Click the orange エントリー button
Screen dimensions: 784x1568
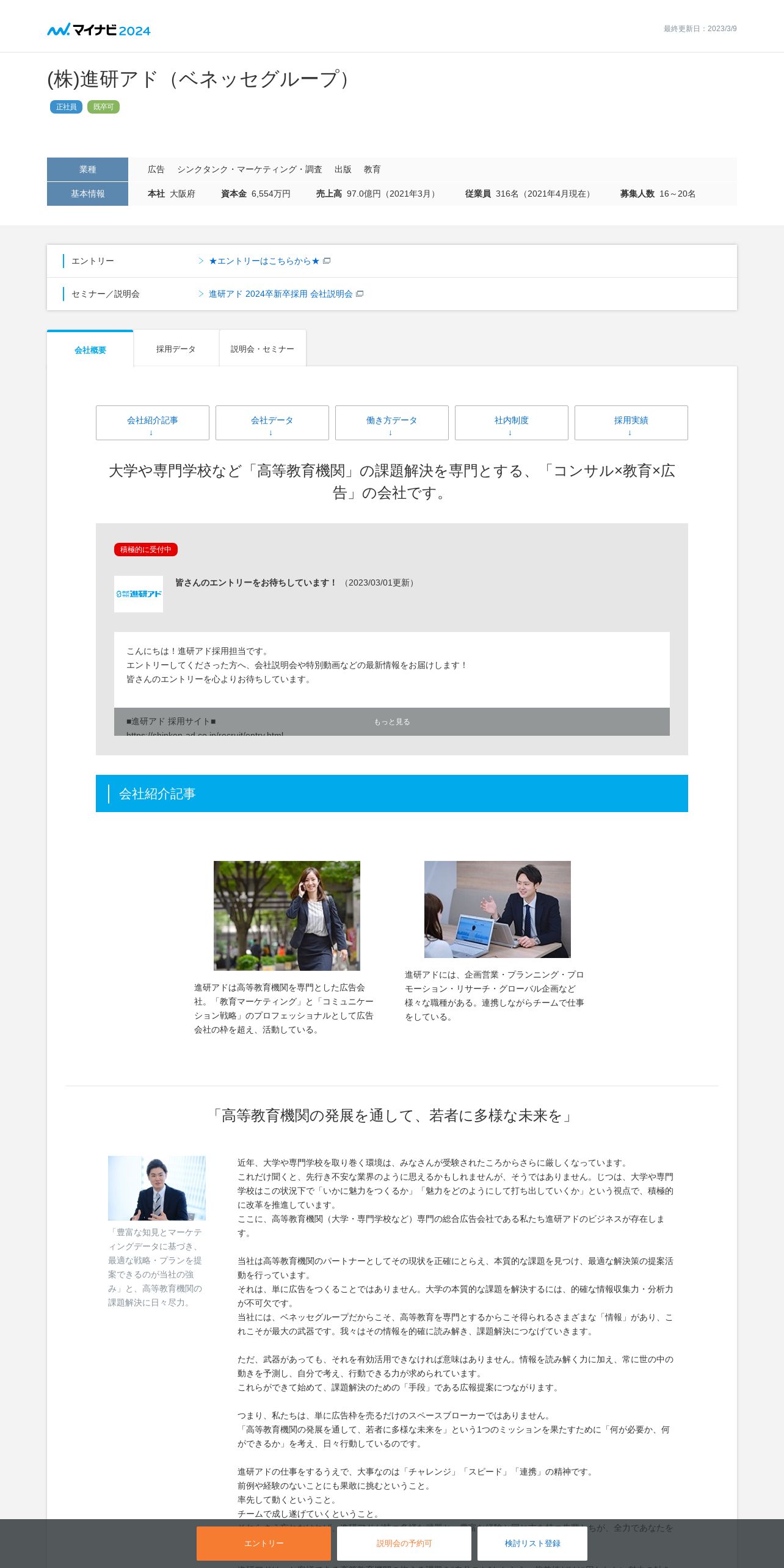pos(264,1543)
